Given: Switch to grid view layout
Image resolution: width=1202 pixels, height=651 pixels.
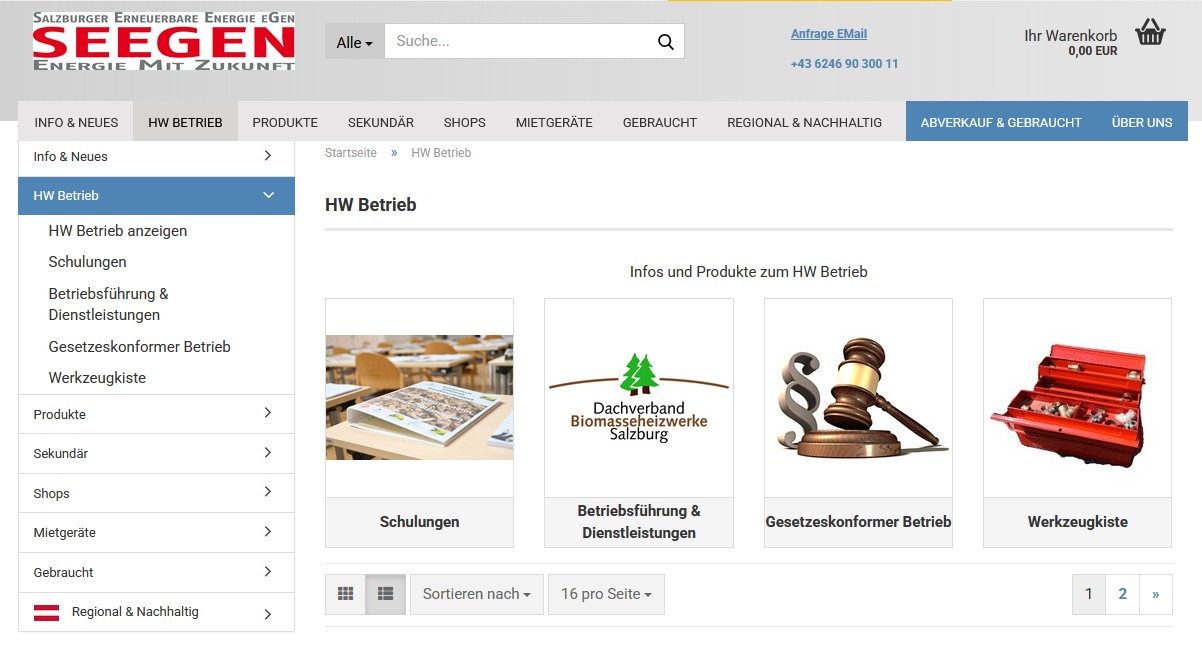Looking at the screenshot, I should [345, 594].
